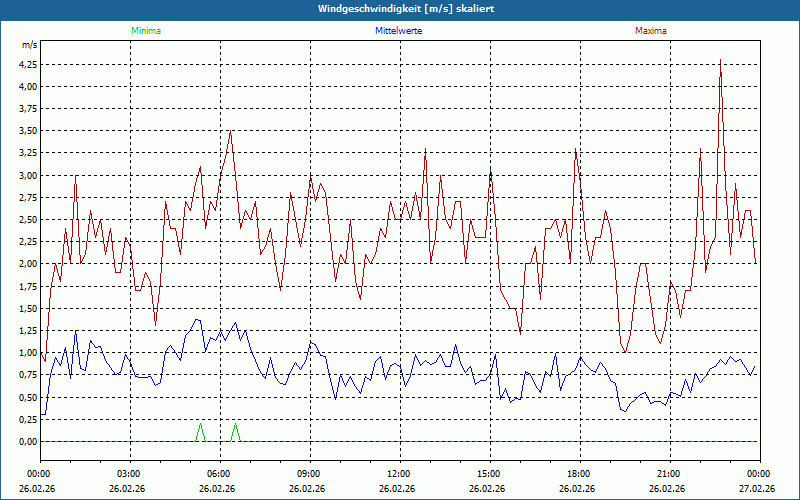Click the 21:00 time axis label
800x500 pixels.
click(x=670, y=474)
